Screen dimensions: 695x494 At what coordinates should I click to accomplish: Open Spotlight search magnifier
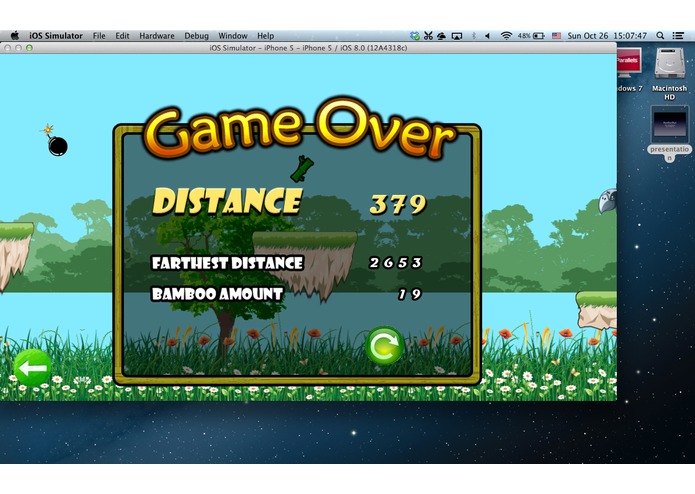660,36
